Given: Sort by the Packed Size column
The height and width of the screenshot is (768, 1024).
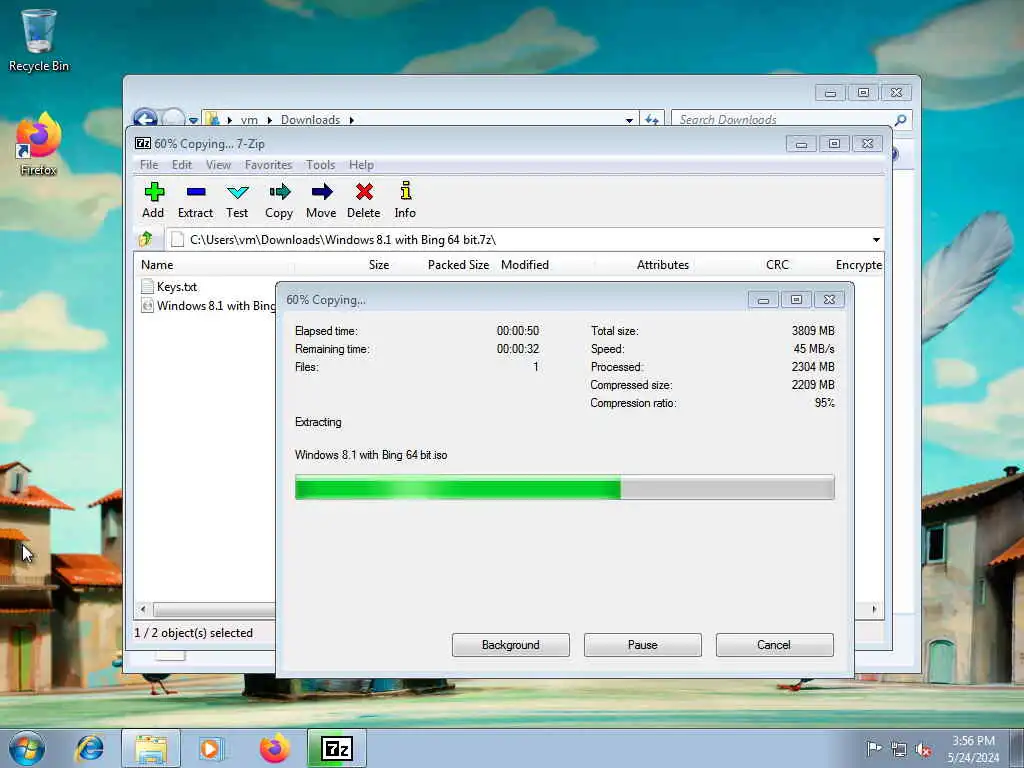Looking at the screenshot, I should tap(458, 265).
